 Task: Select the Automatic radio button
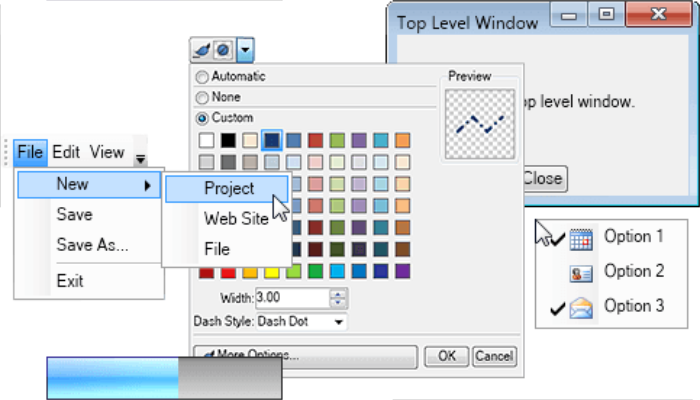(202, 77)
